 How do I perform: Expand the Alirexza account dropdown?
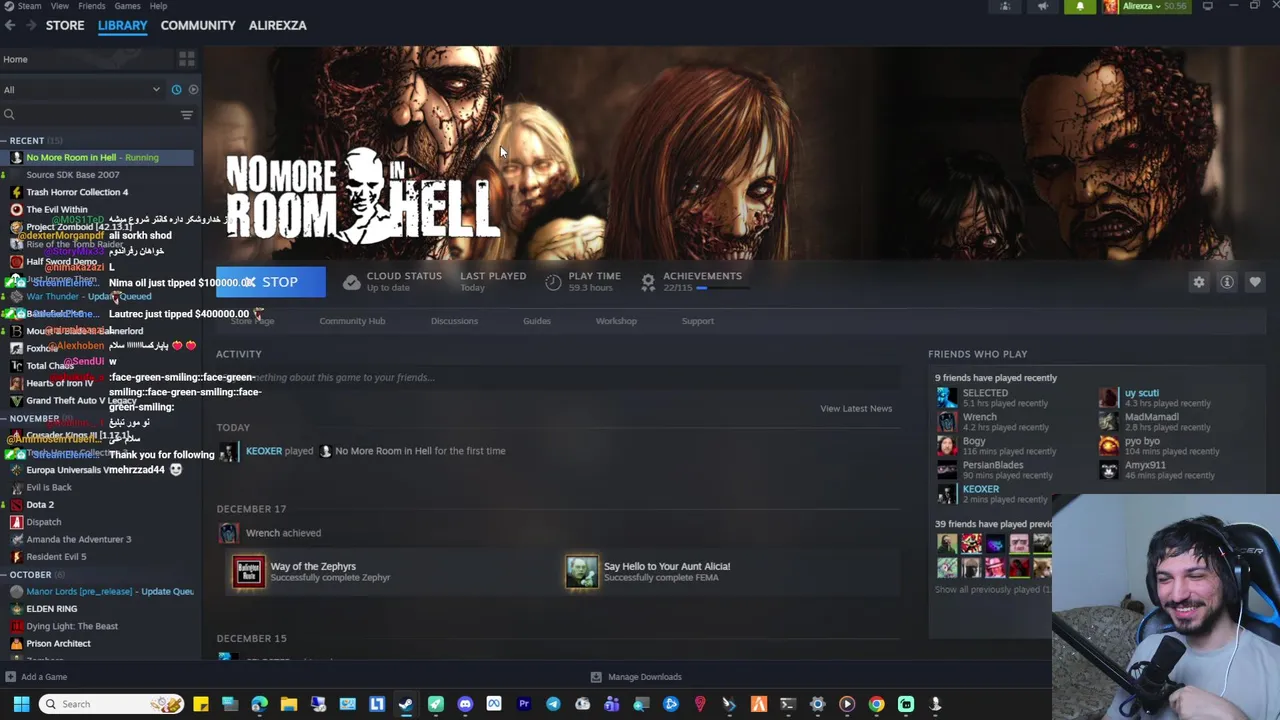[x=1144, y=6]
